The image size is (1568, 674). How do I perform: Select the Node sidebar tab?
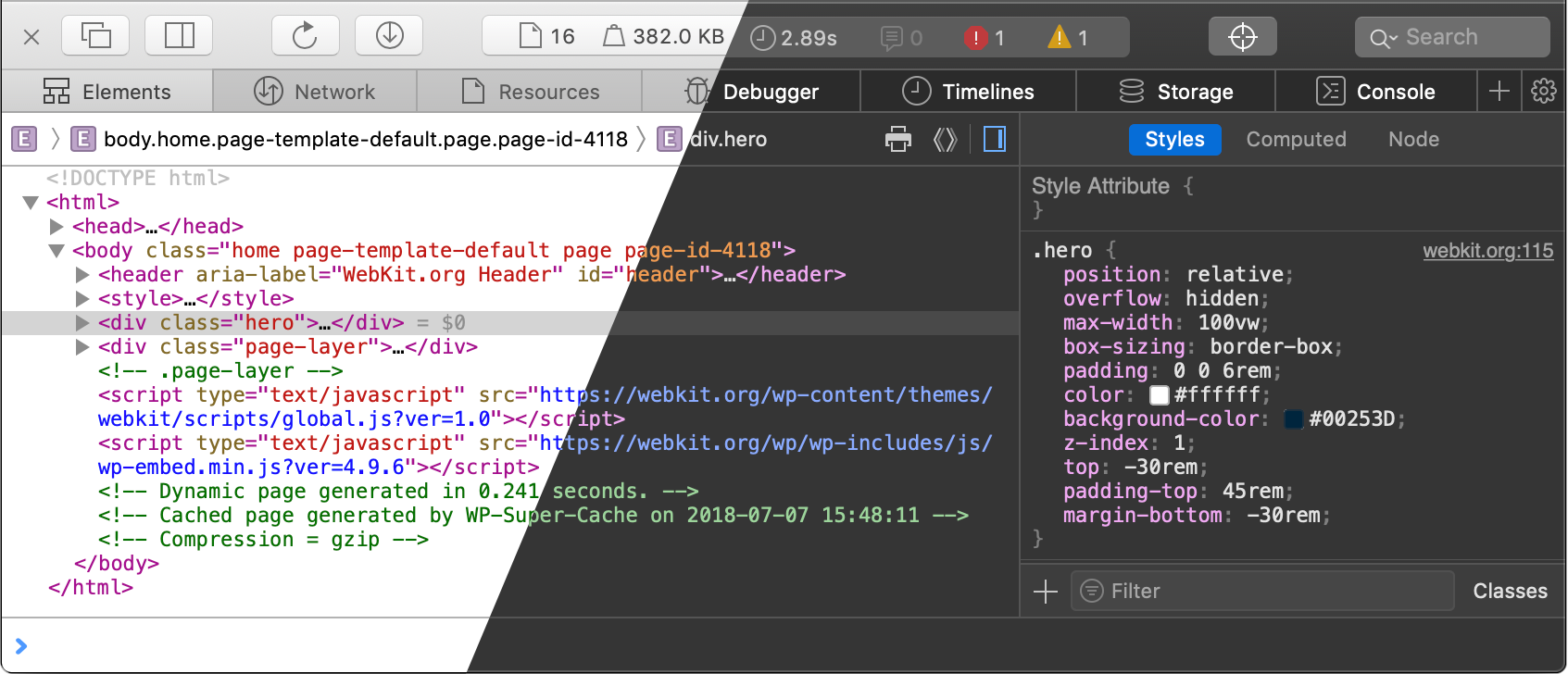click(1413, 139)
